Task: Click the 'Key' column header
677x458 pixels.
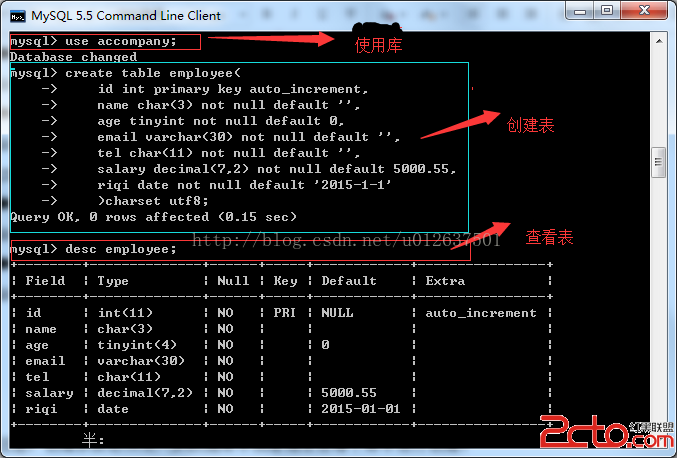Action: (285, 281)
